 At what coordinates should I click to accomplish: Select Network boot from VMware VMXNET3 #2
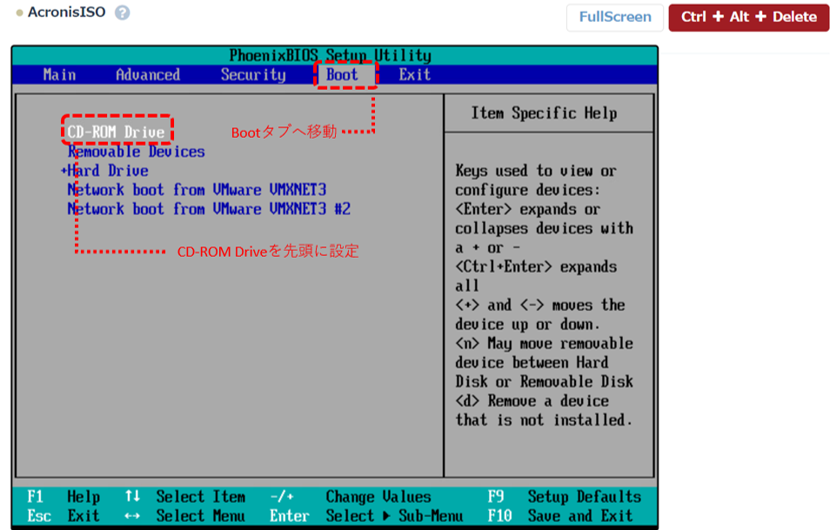click(x=208, y=209)
